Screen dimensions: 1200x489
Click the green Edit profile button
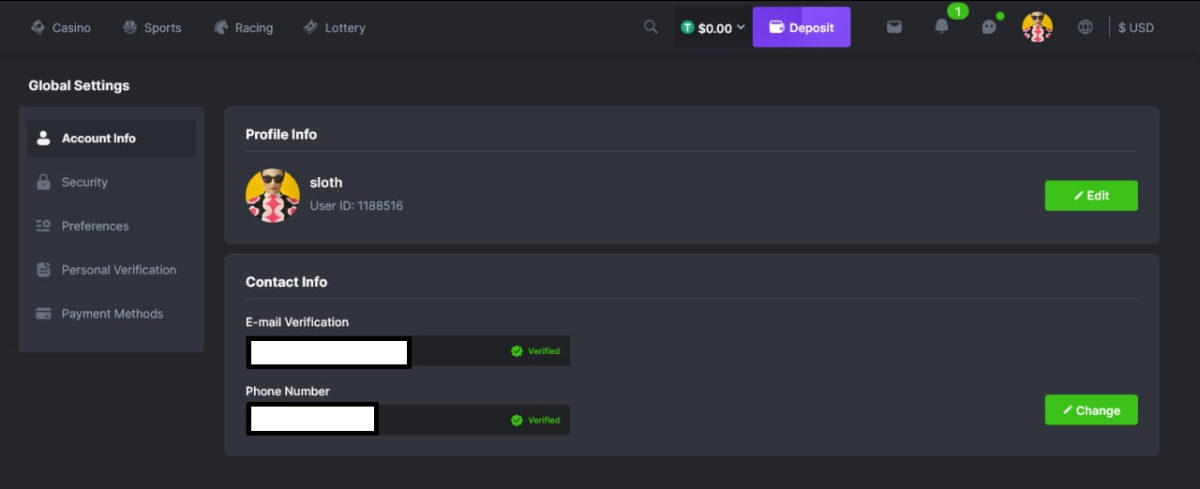pos(1091,196)
